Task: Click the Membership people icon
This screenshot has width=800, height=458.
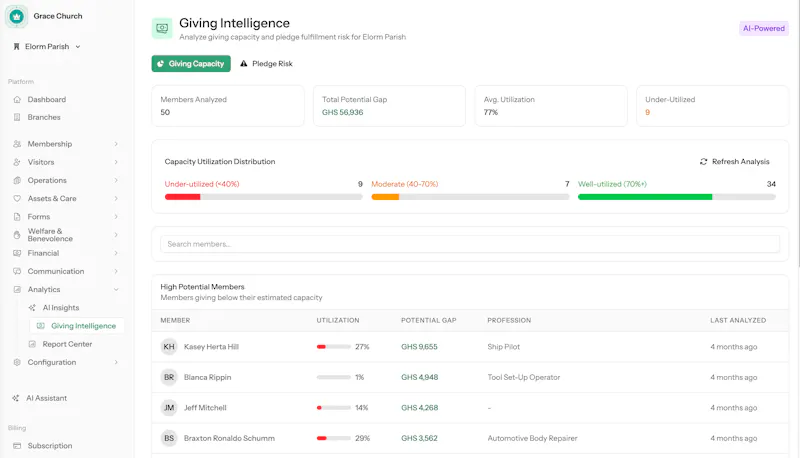Action: click(x=17, y=144)
